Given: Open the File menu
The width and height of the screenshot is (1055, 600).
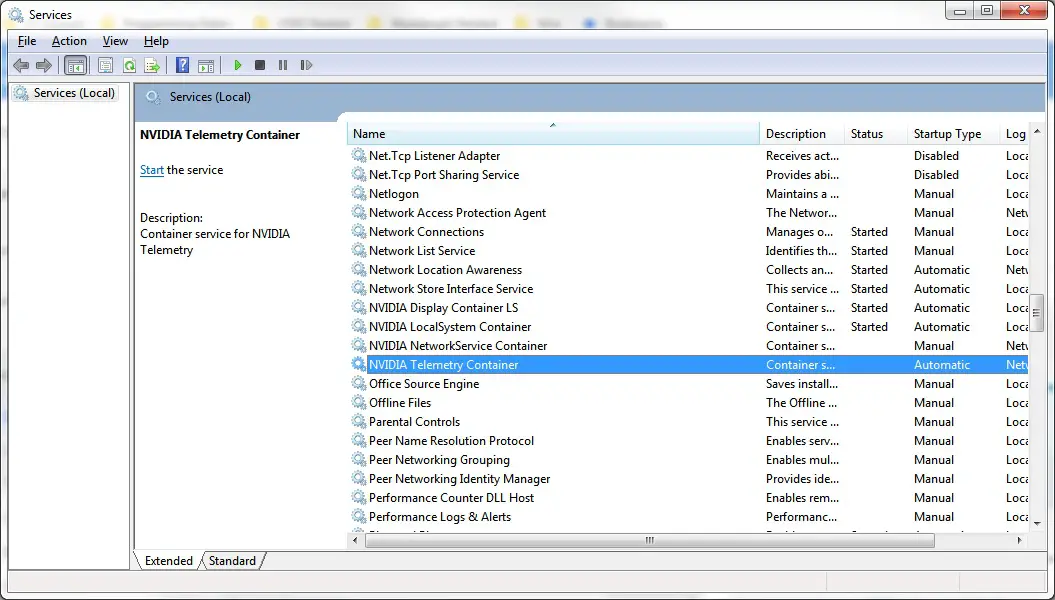Looking at the screenshot, I should pyautogui.click(x=27, y=41).
